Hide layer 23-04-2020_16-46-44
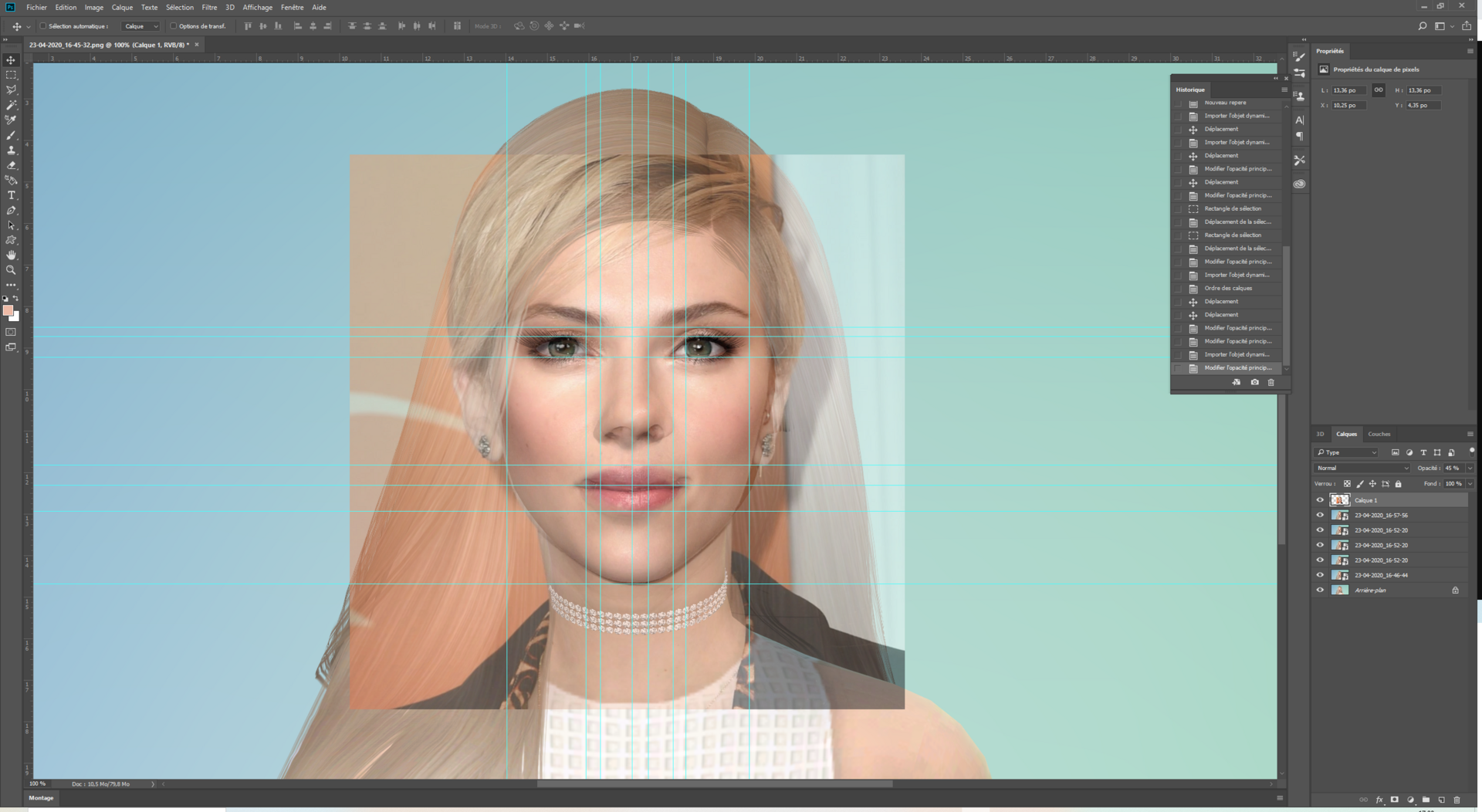Viewport: 1482px width, 812px height. (1320, 575)
